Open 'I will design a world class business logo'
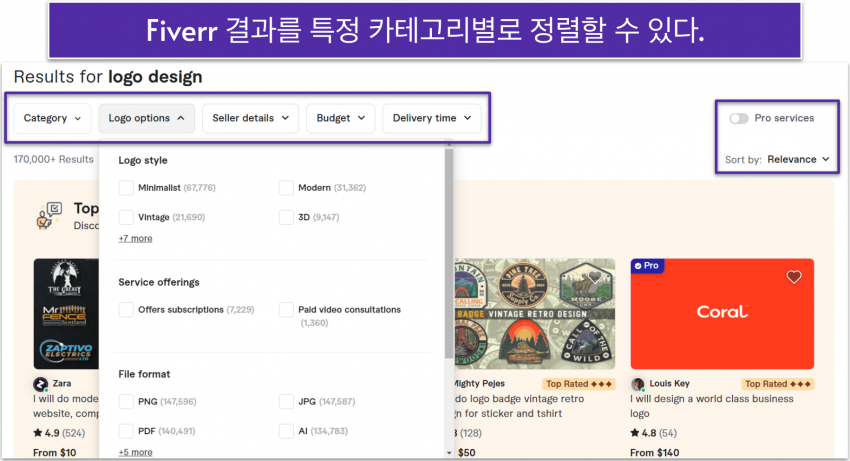Viewport: 850px width, 461px height. click(711, 406)
